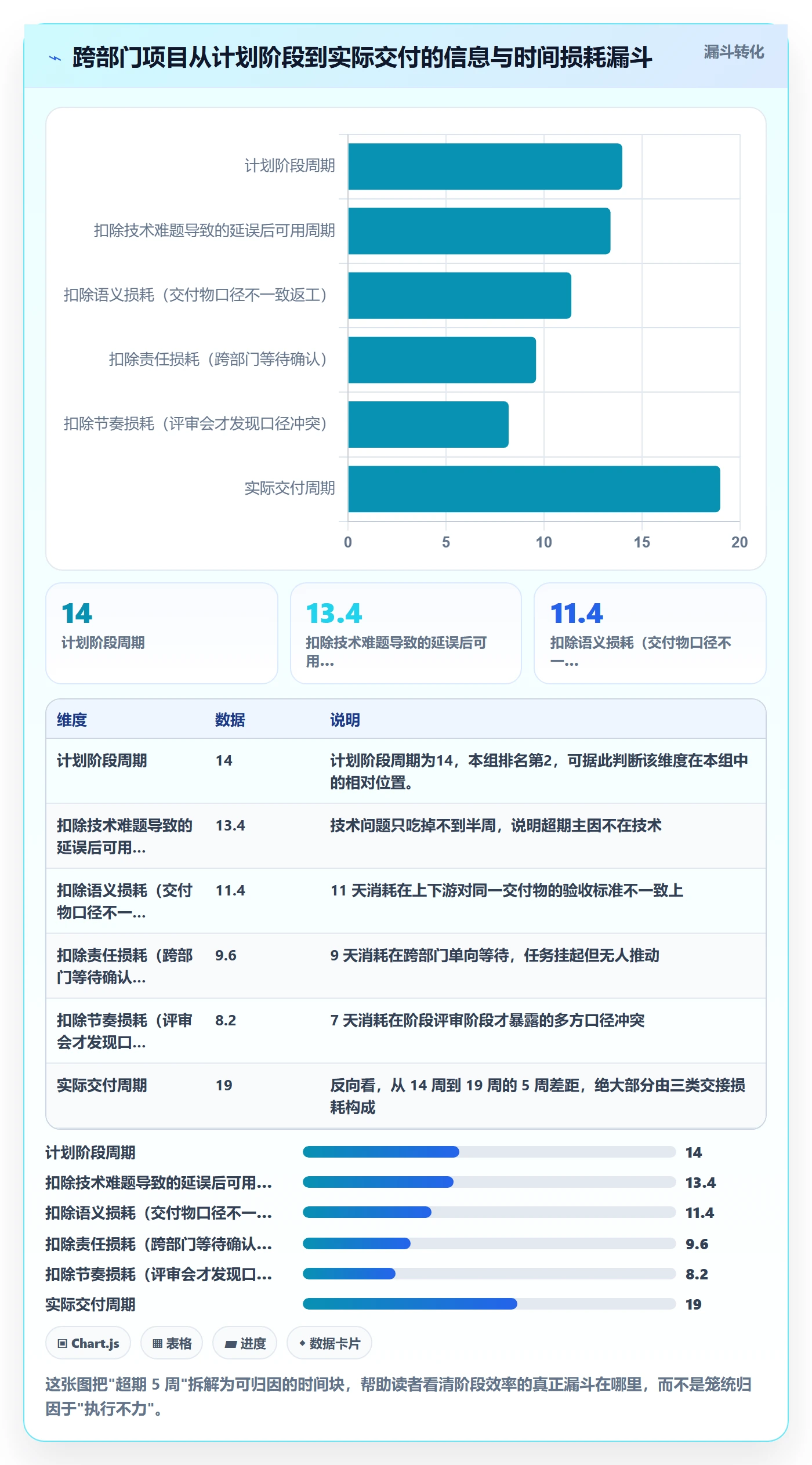This screenshot has height=1465, width=812.
Task: Open the 11.4 stat card
Action: [x=650, y=633]
